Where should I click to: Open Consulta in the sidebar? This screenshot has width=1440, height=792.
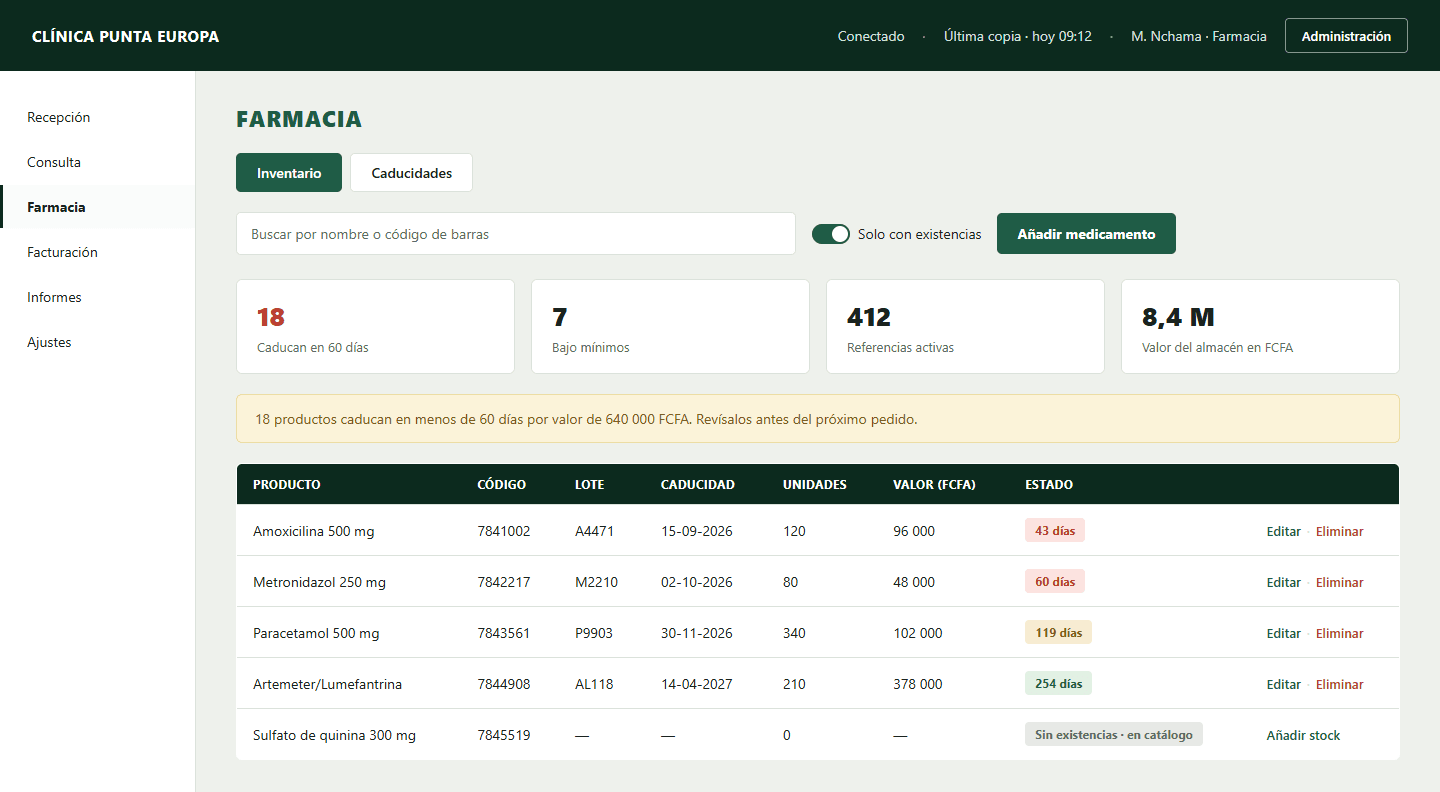[x=97, y=162]
